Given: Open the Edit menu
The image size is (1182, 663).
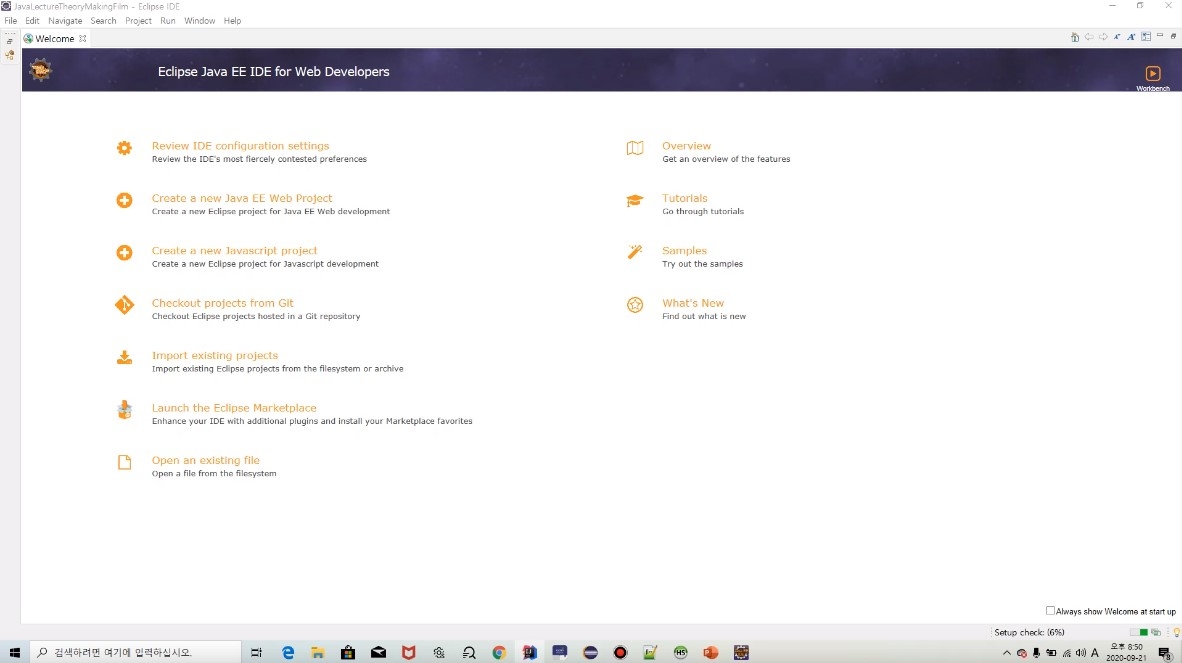Looking at the screenshot, I should tap(32, 21).
